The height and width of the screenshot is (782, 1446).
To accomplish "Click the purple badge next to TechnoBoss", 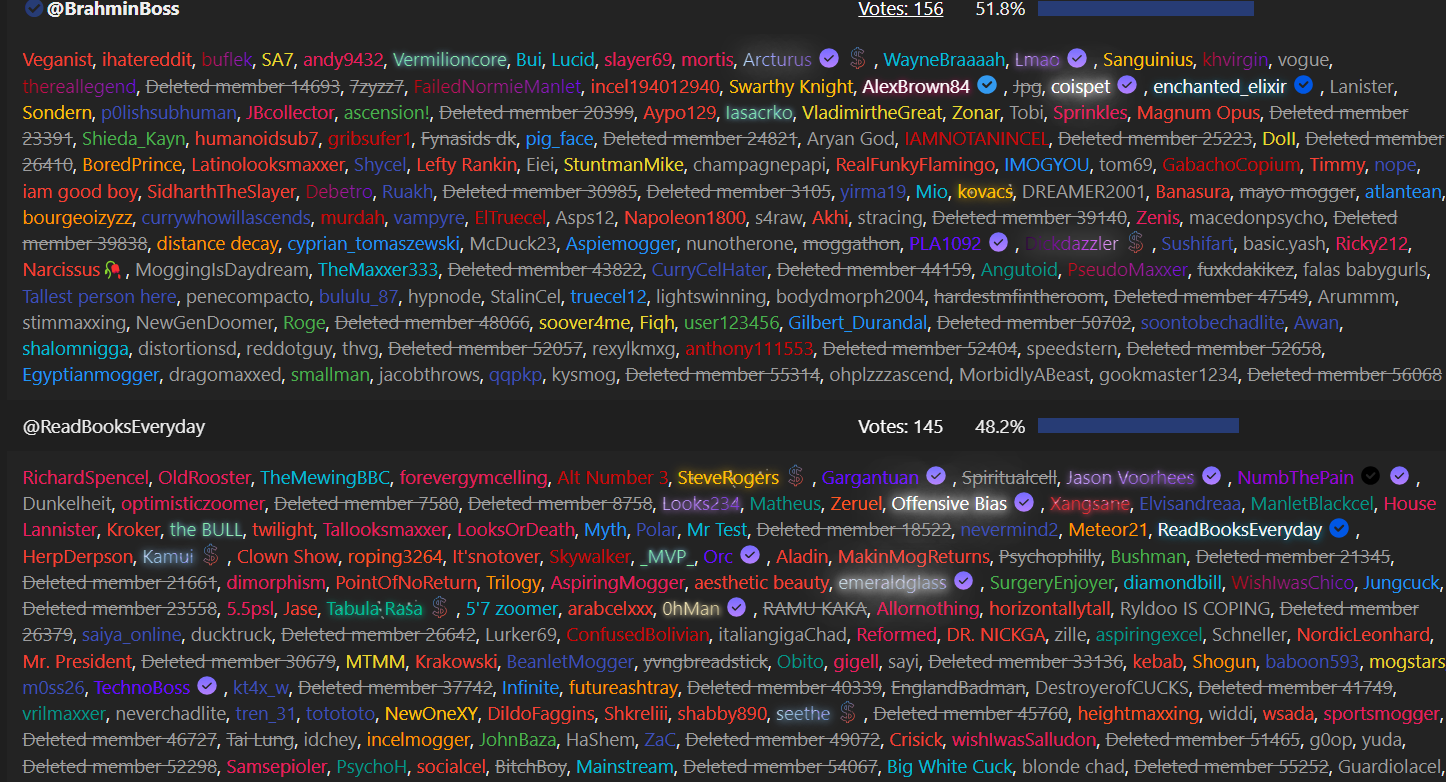I will coord(207,687).
